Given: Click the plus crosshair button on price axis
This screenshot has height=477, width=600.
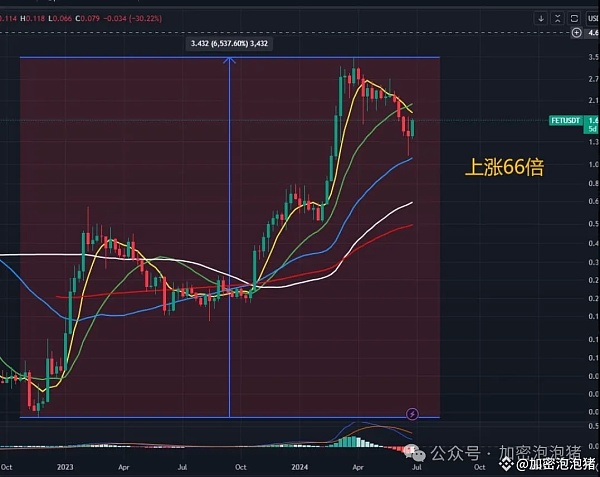Looking at the screenshot, I should [578, 33].
